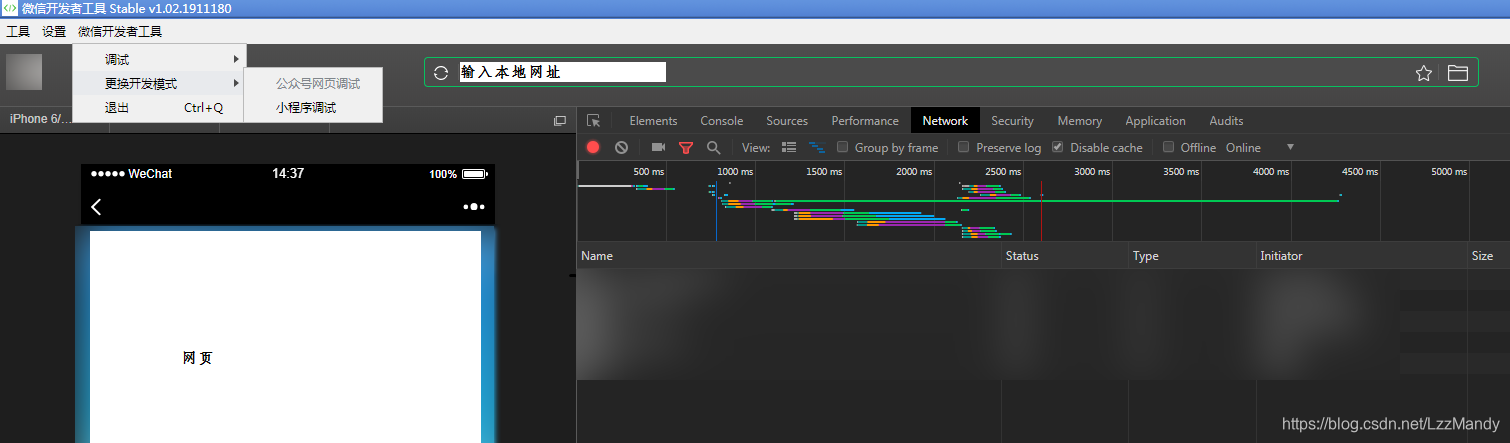Viewport: 1510px width, 443px height.
Task: Click the user avatar thumbnail
Action: [24, 72]
